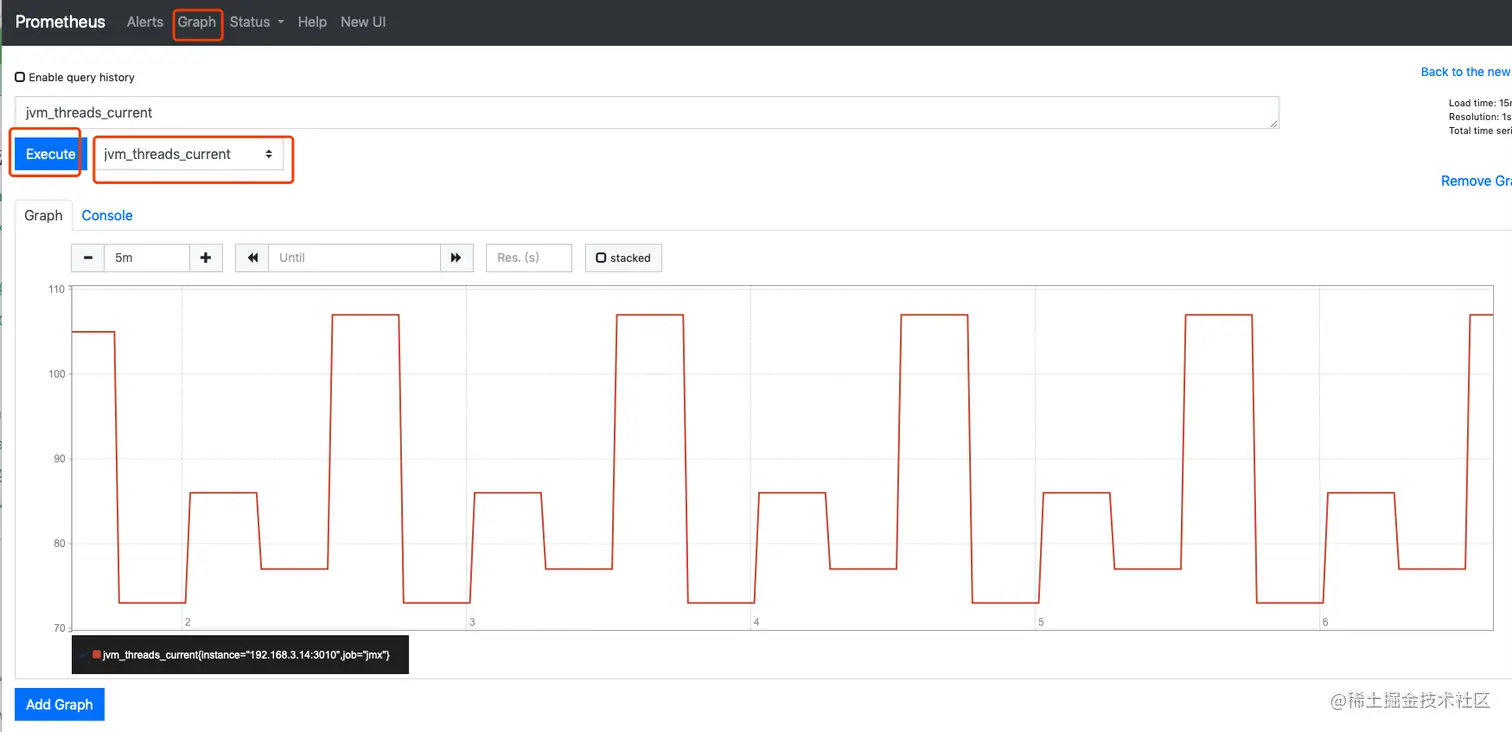Run the query with Execute button

tap(51, 154)
